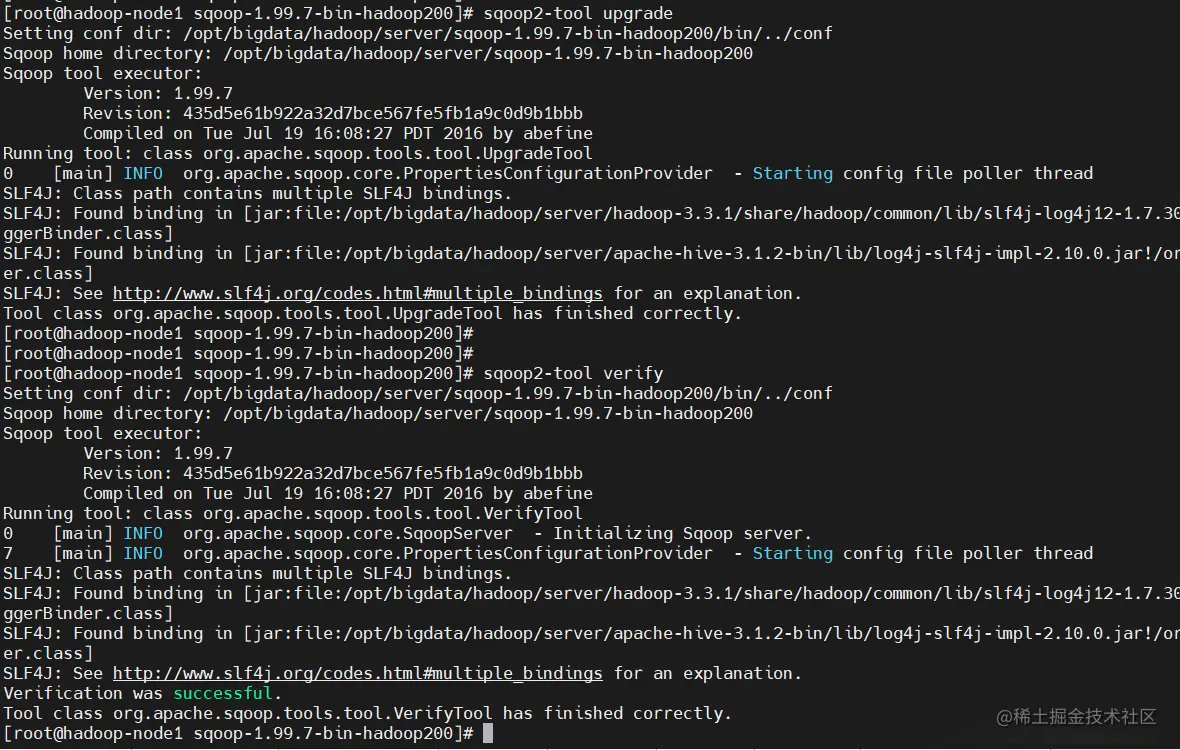
Task: Click INFO label on SqoopServer line
Action: [143, 533]
